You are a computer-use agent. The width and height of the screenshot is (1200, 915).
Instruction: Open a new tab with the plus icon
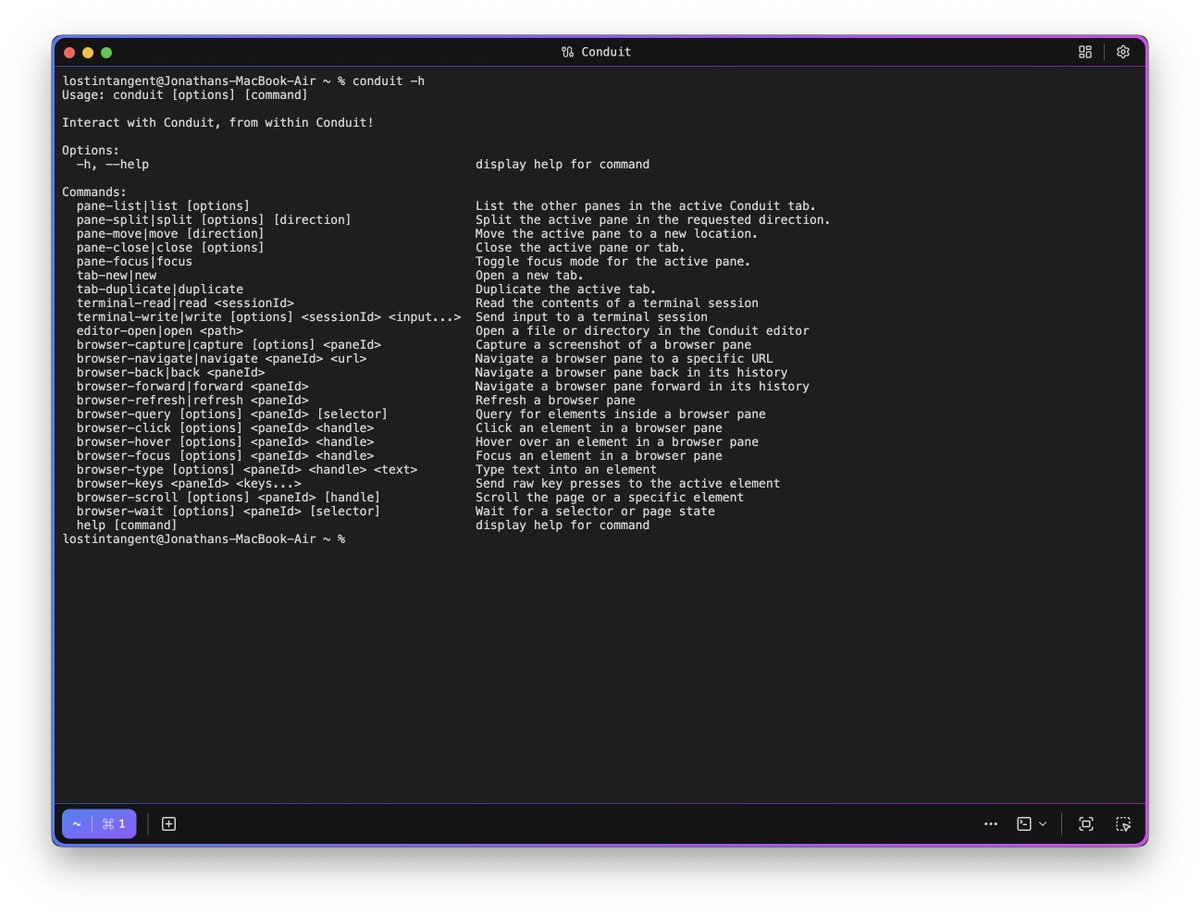point(168,823)
